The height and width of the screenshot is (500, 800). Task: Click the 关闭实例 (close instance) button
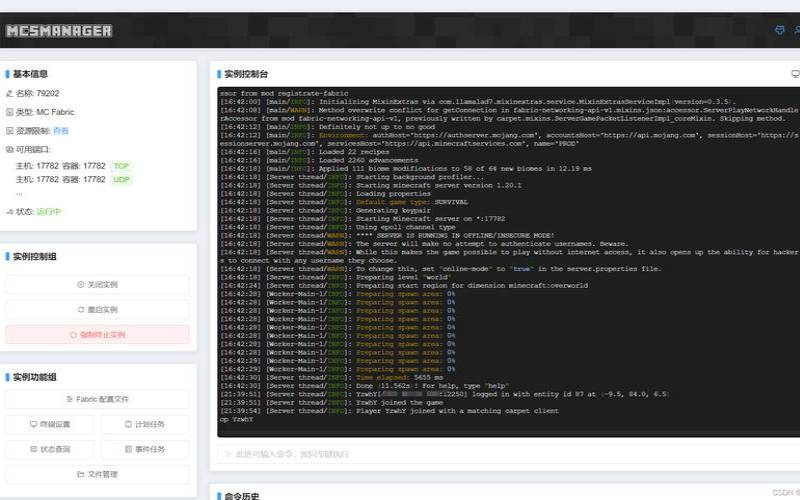pos(97,285)
